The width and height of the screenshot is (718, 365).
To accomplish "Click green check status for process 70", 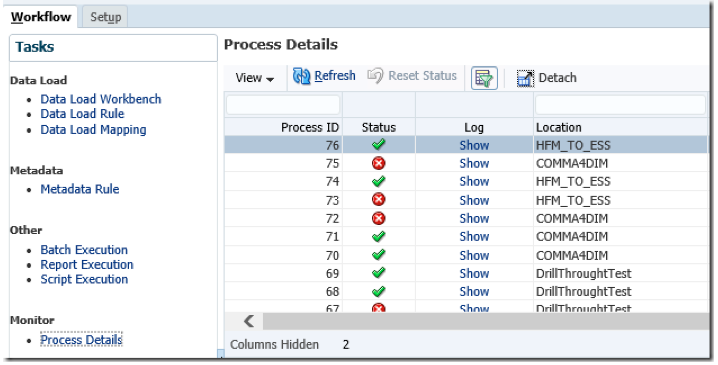I will coord(378,255).
